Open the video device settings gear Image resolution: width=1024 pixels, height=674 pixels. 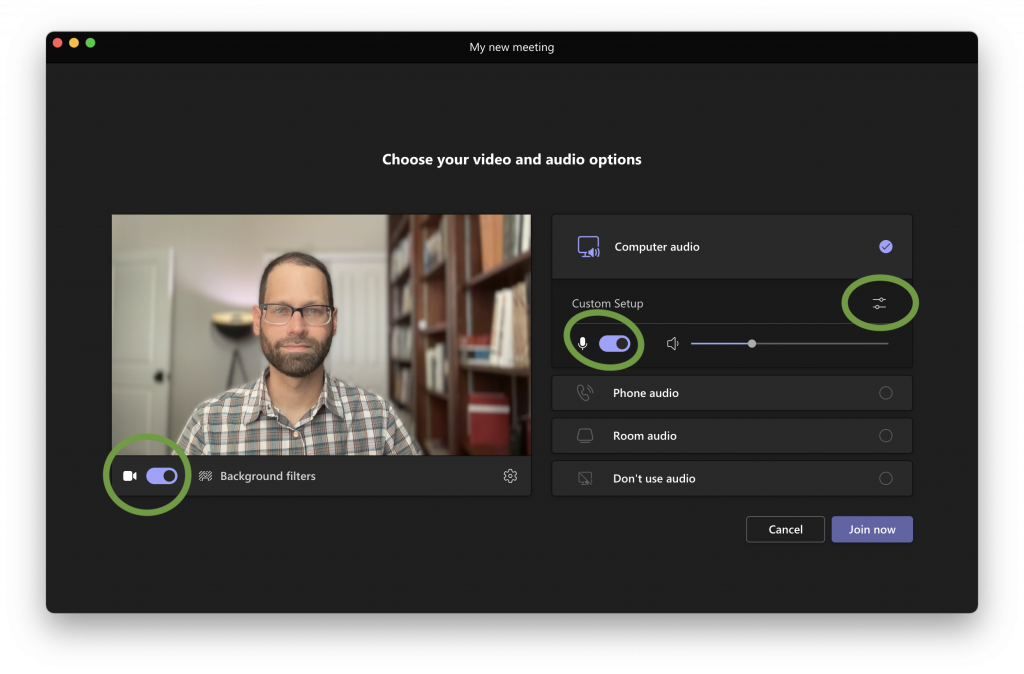coord(510,476)
